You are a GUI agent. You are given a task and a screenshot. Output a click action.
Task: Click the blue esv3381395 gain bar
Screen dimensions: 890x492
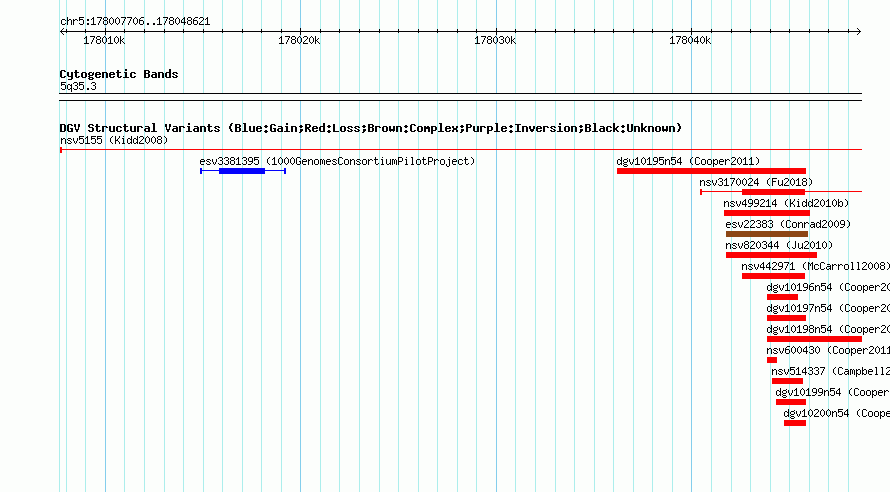[x=242, y=171]
